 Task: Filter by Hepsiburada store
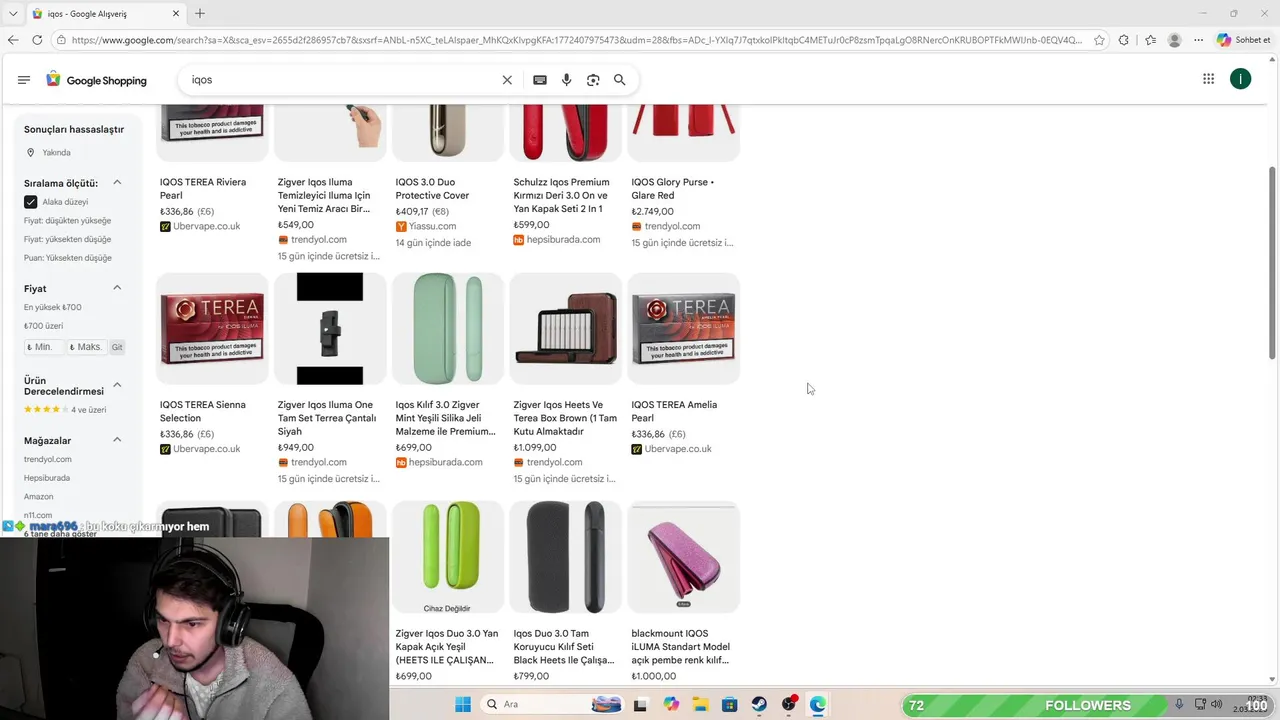click(47, 478)
